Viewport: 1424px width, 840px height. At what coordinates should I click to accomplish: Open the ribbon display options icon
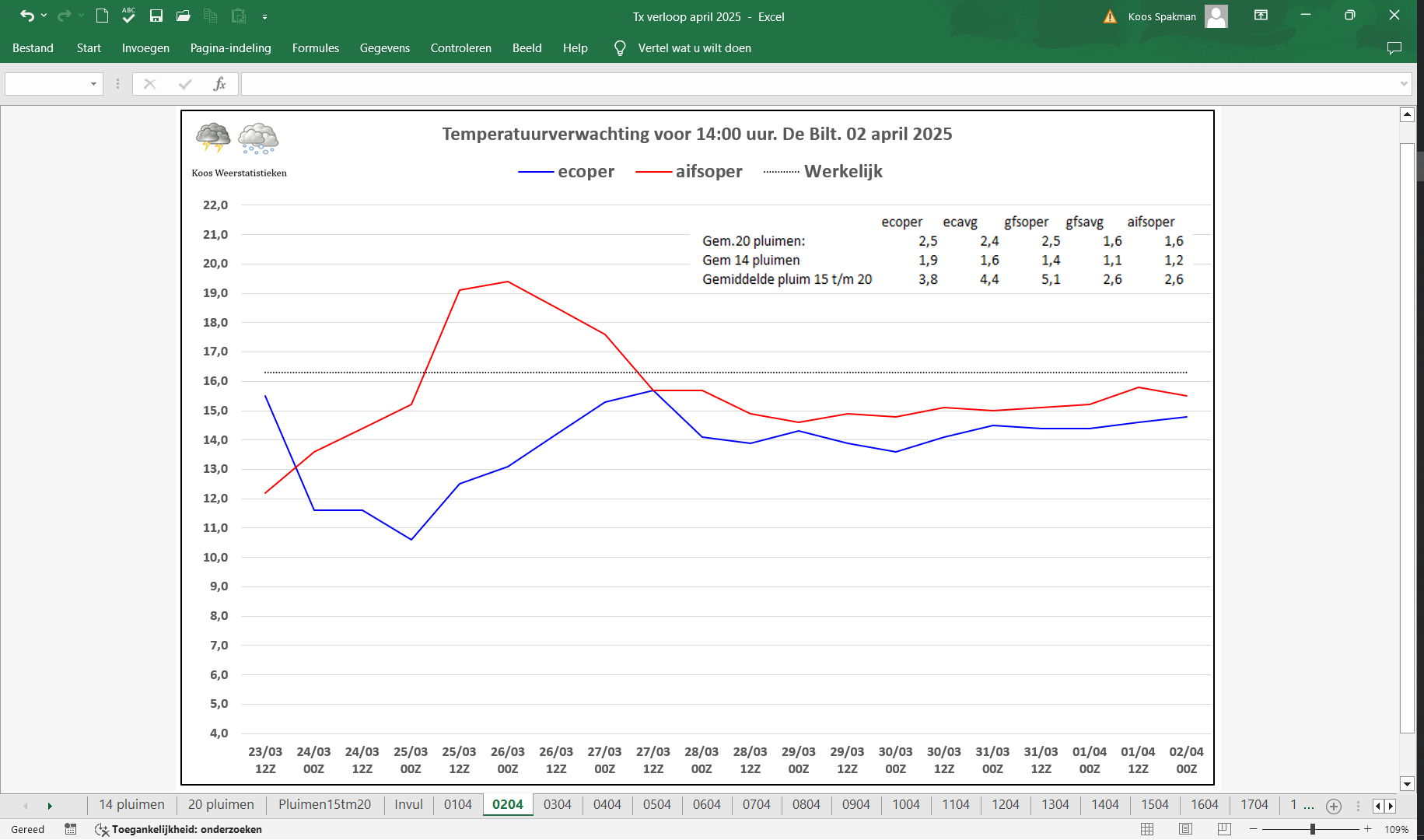tap(1261, 16)
